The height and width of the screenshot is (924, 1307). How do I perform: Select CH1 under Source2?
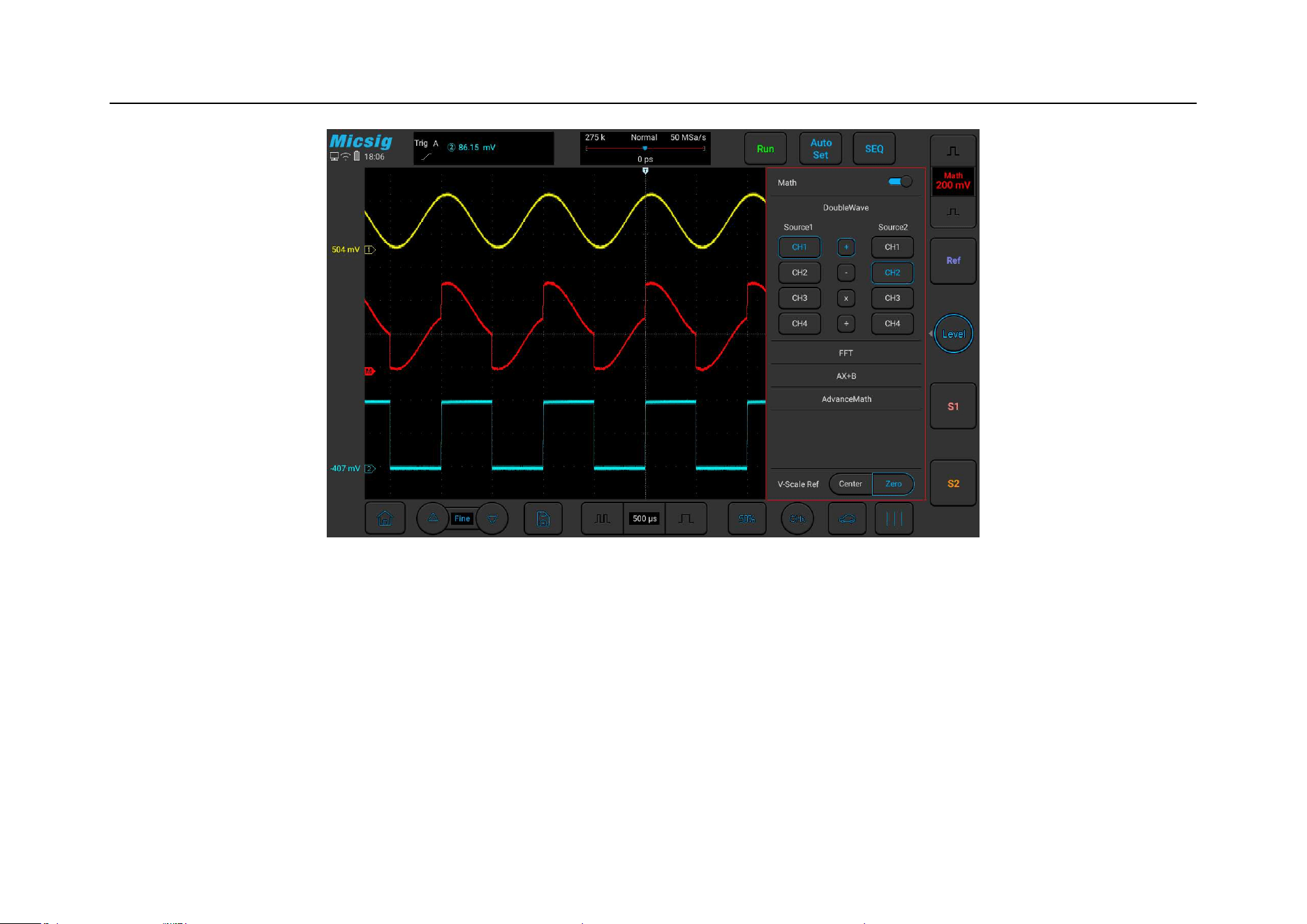coord(892,247)
